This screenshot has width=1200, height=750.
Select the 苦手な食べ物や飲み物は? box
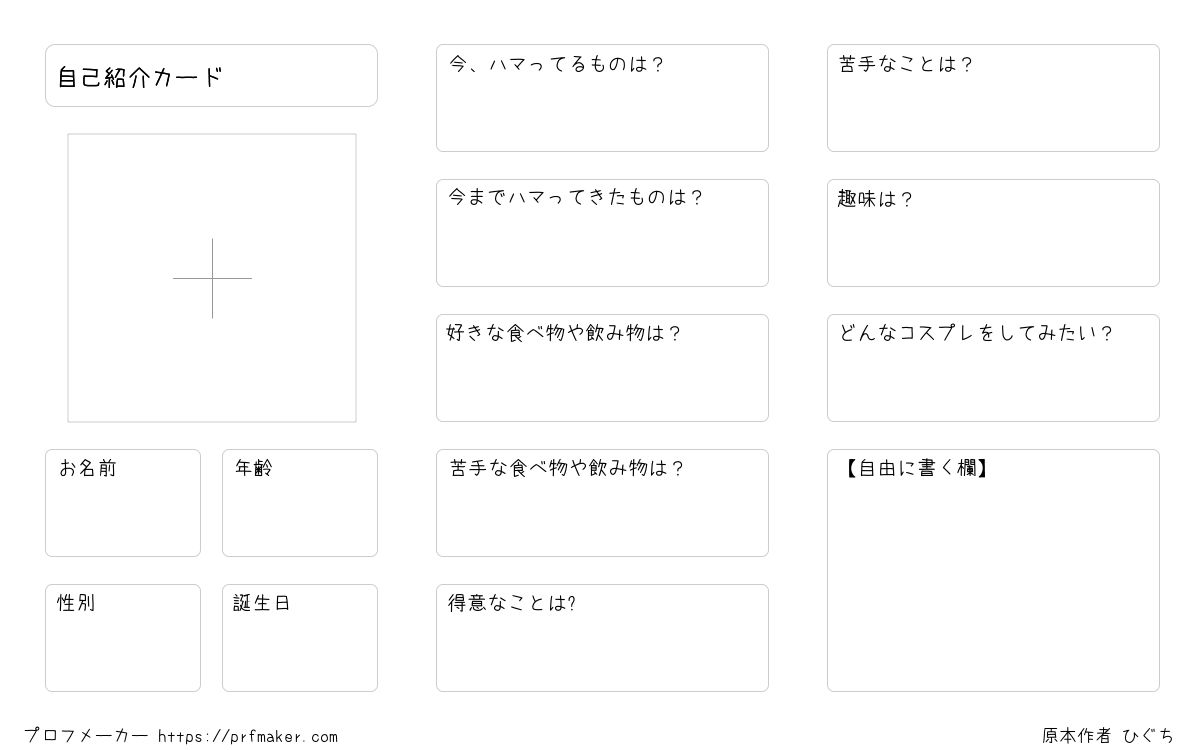click(602, 503)
